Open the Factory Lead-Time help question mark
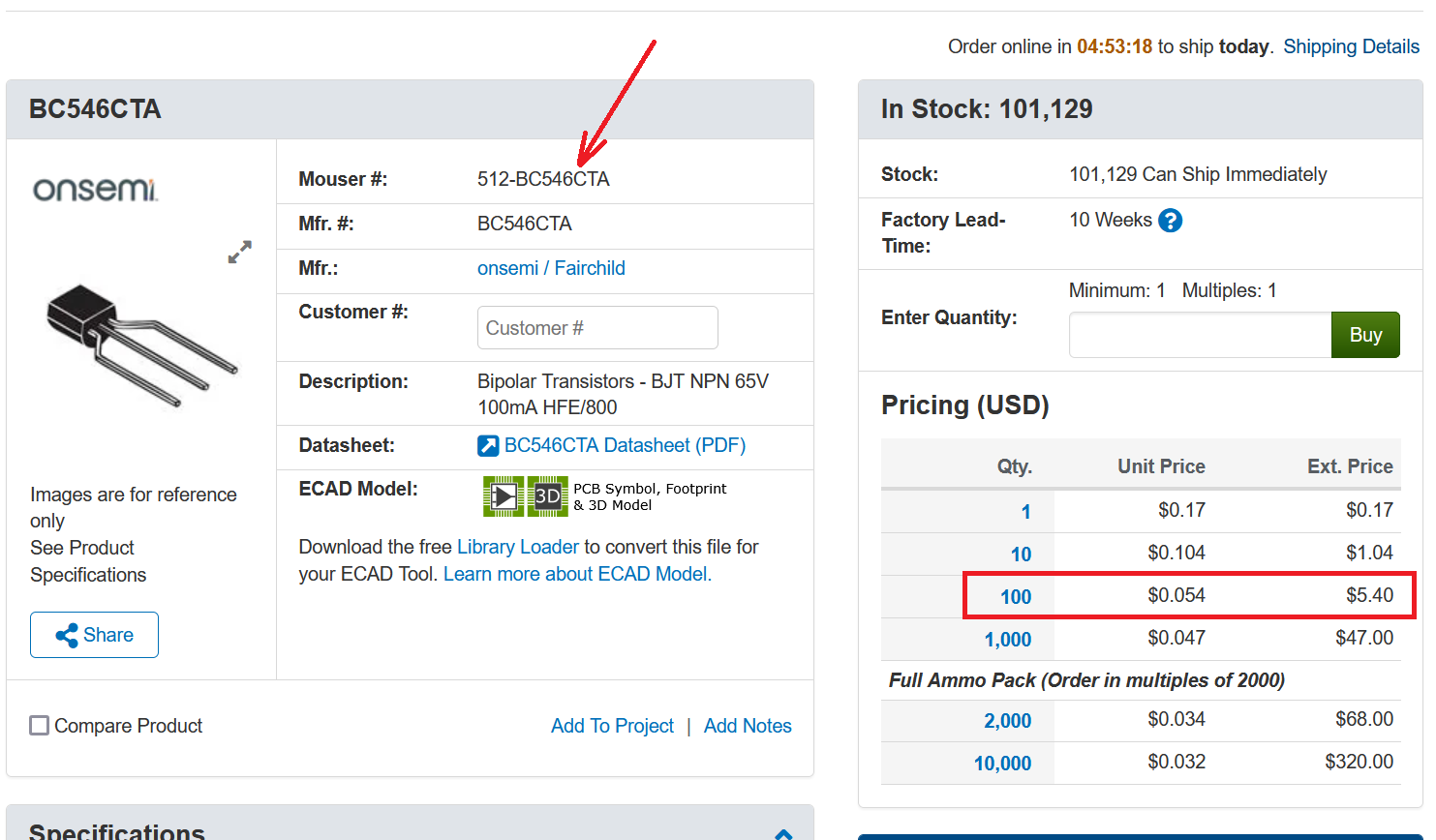The height and width of the screenshot is (840, 1436). point(1170,221)
